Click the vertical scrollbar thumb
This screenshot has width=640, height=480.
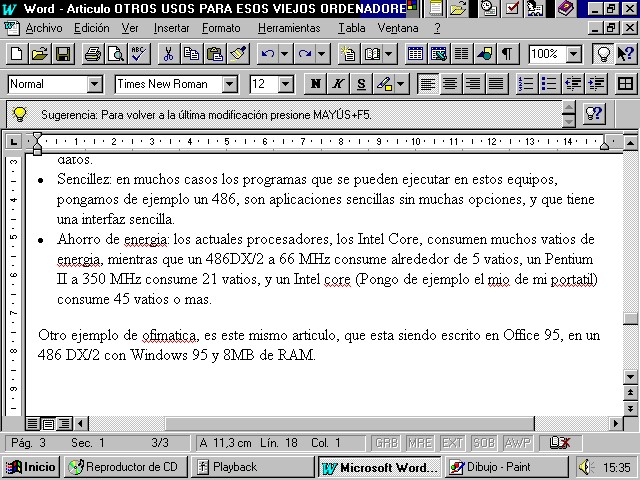[631, 319]
